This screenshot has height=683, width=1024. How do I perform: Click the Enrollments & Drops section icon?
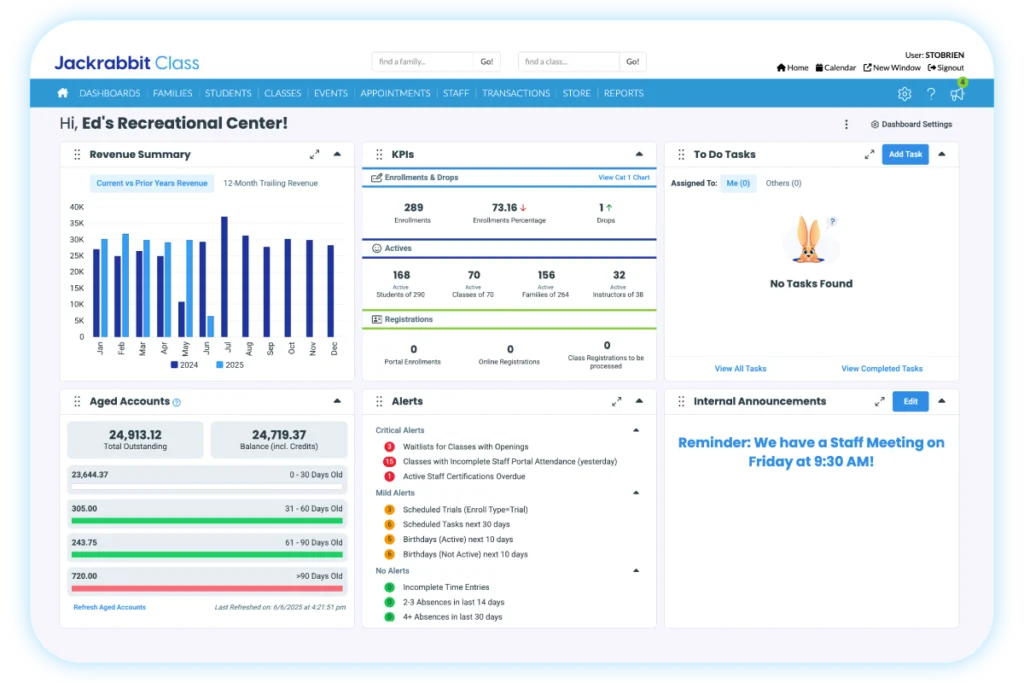point(376,178)
